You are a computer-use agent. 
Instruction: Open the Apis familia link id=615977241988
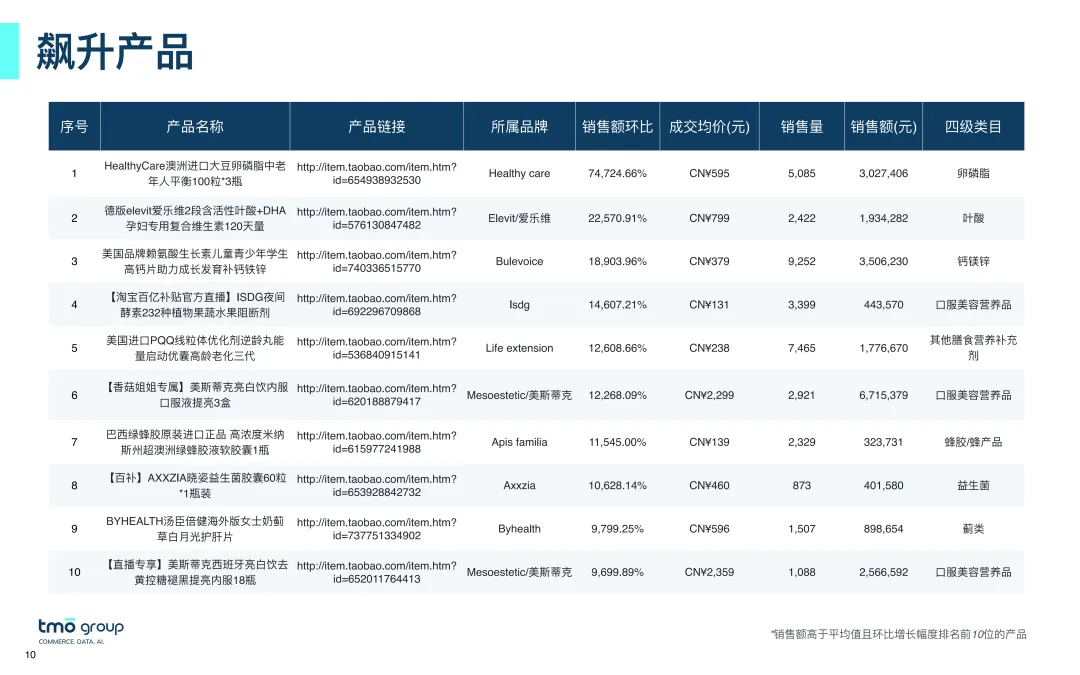[377, 442]
